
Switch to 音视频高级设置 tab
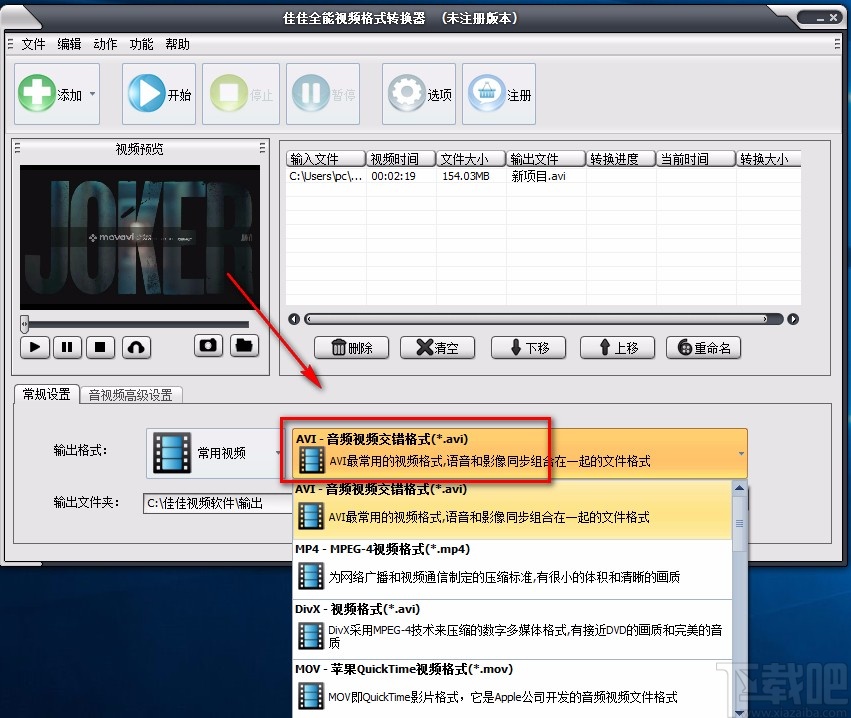(x=130, y=395)
